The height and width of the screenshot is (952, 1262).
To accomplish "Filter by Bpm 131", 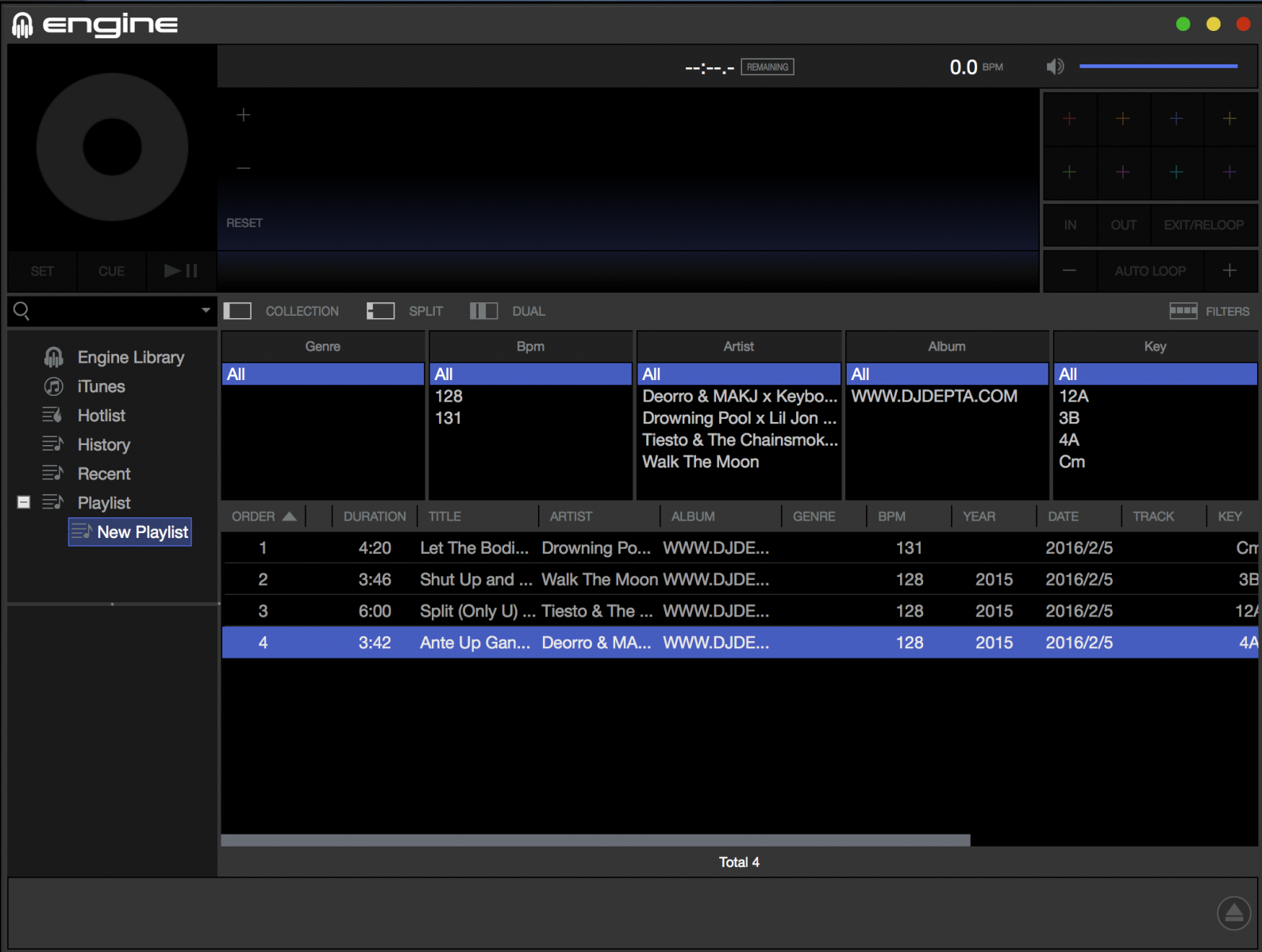I will point(530,418).
